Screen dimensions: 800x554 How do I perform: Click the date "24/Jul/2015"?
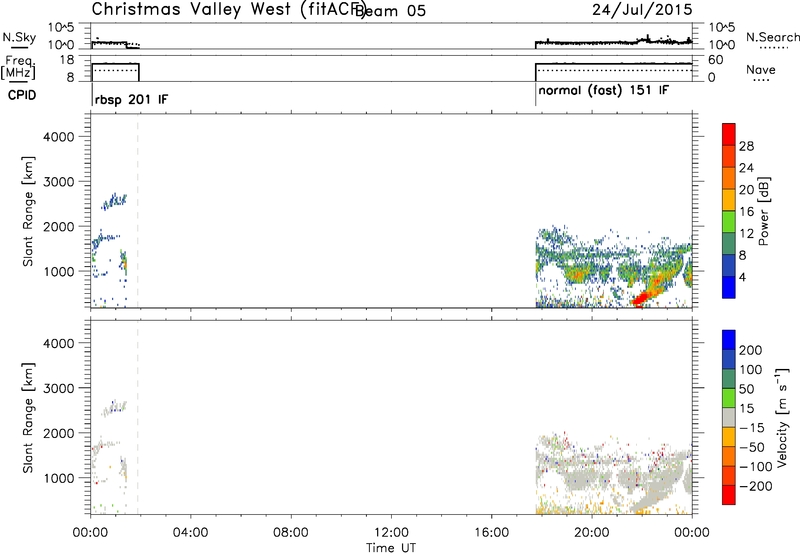pos(642,10)
